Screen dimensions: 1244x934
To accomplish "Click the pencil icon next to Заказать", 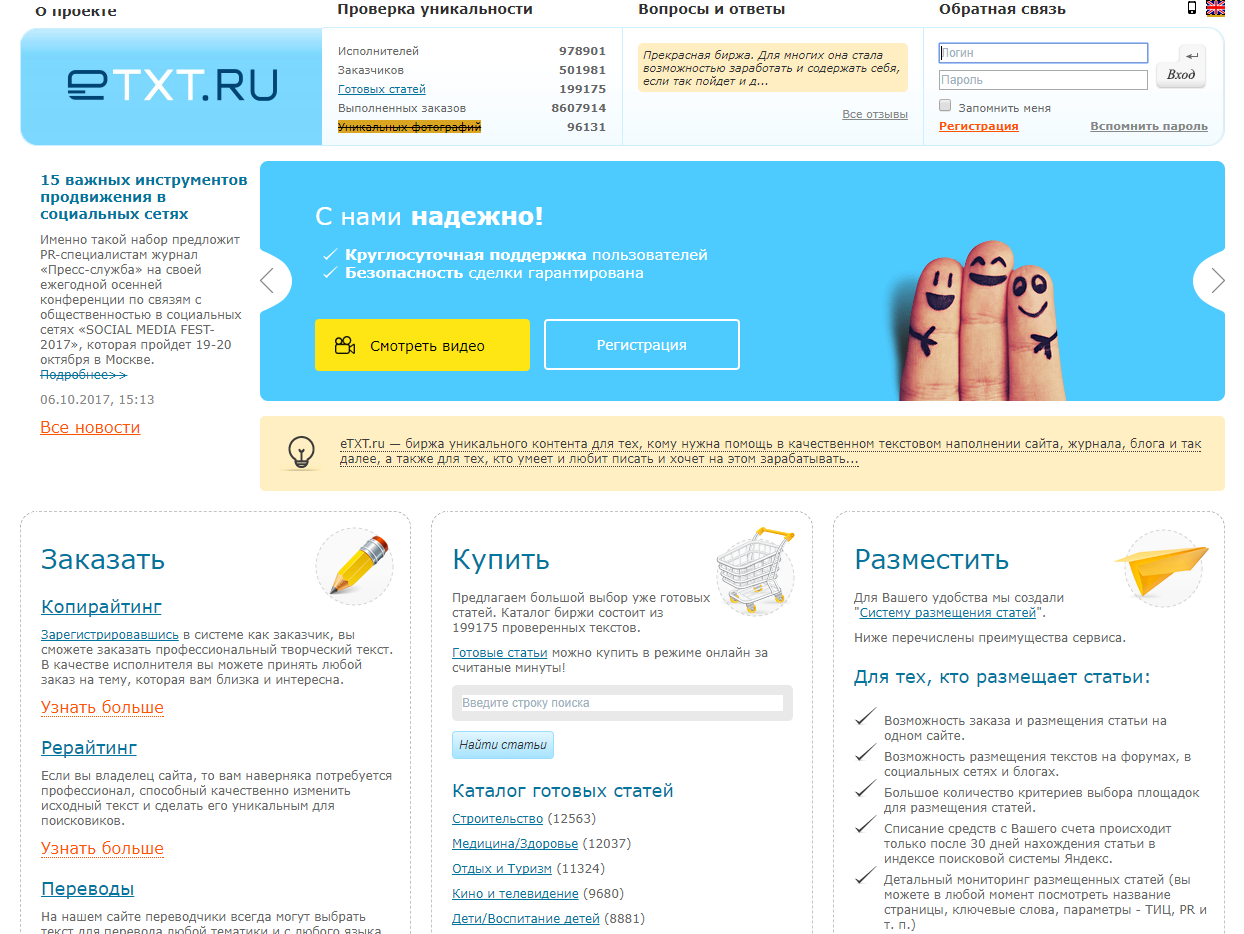I will [x=354, y=565].
